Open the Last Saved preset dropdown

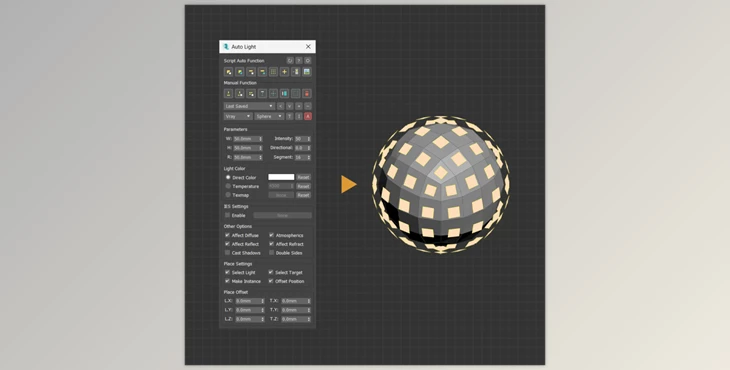pyautogui.click(x=249, y=106)
